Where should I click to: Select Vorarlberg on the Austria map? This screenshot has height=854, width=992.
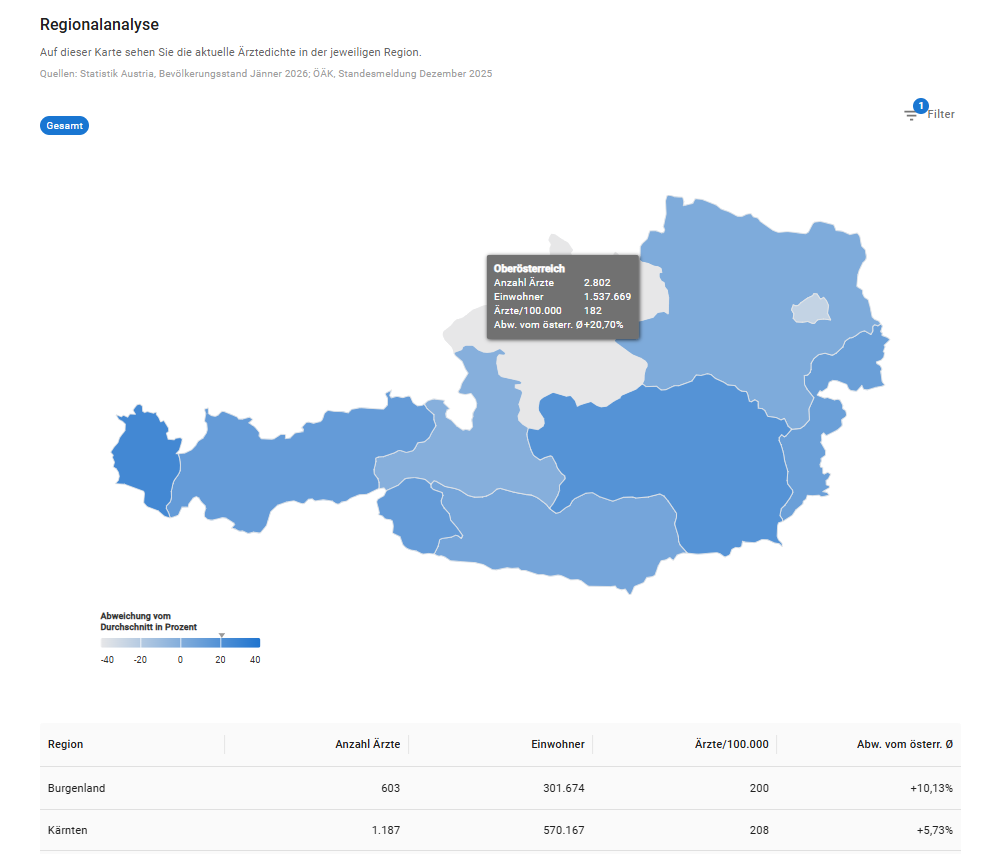click(144, 459)
